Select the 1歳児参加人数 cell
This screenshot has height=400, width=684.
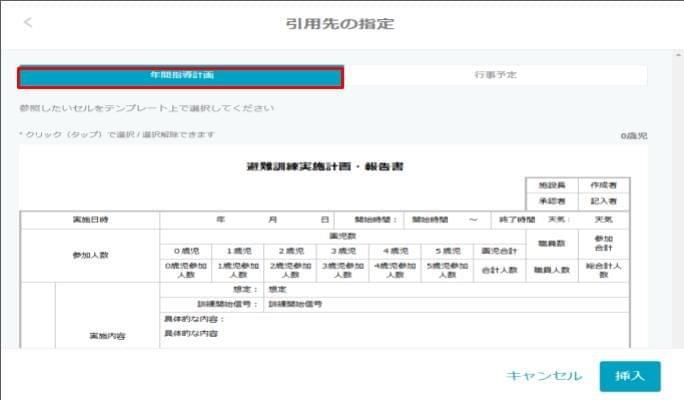[x=238, y=269]
